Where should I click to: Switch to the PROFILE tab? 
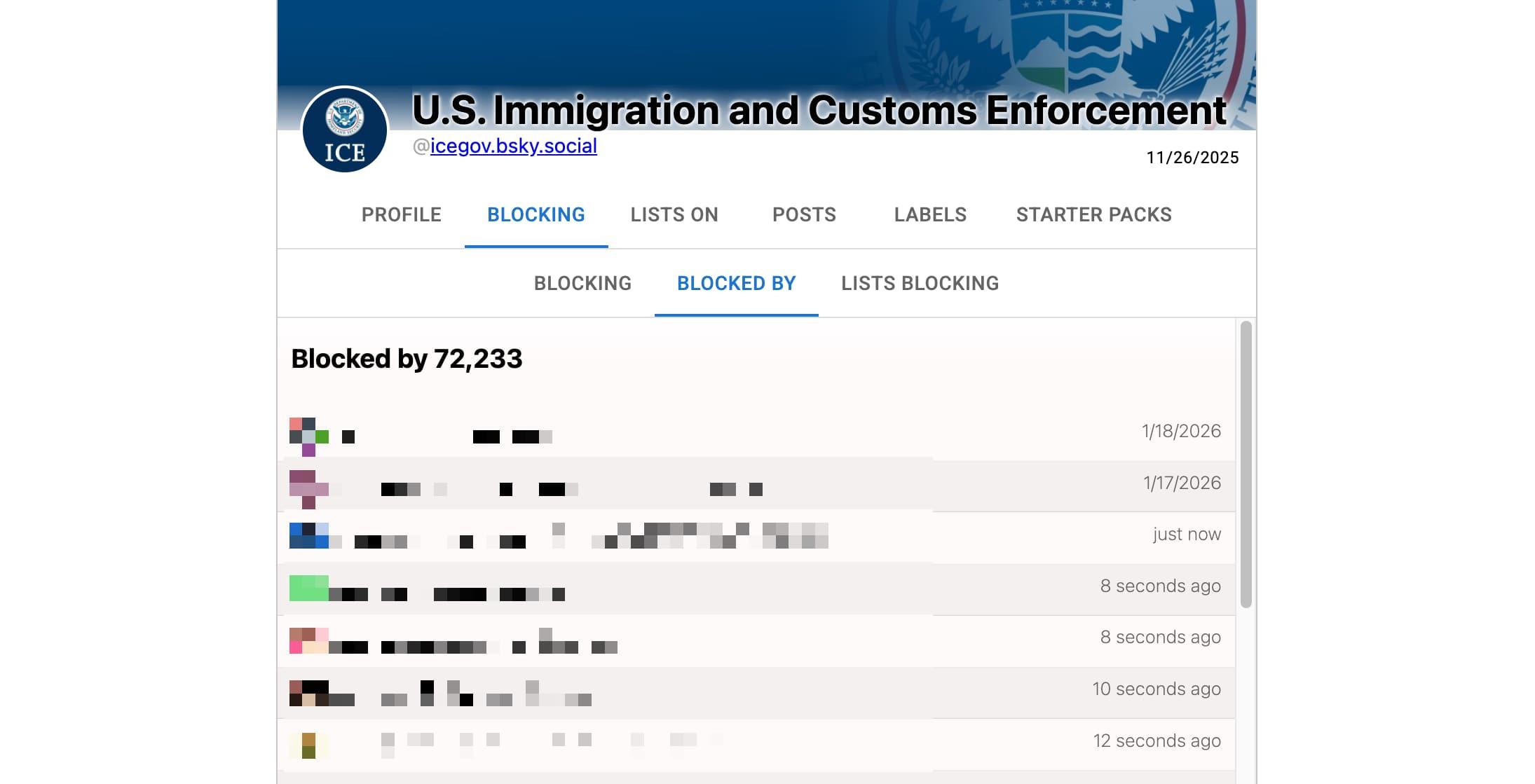[x=401, y=214]
